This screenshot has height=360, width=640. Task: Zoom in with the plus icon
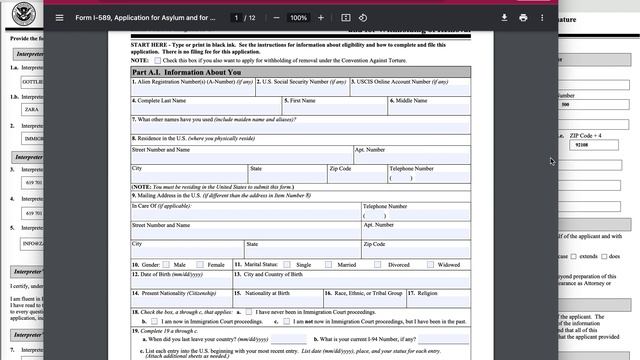click(321, 18)
